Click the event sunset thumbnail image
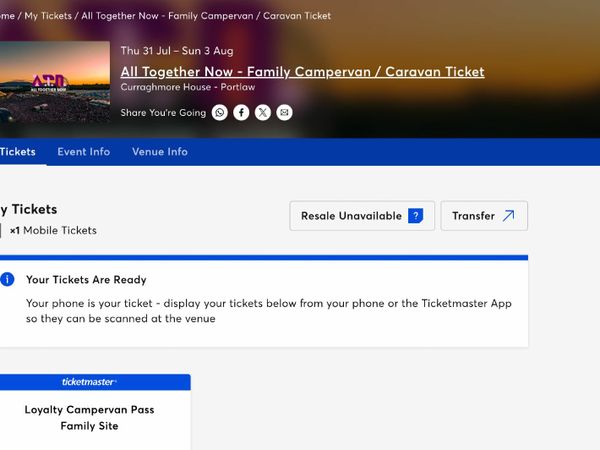600x450 pixels. pos(55,82)
